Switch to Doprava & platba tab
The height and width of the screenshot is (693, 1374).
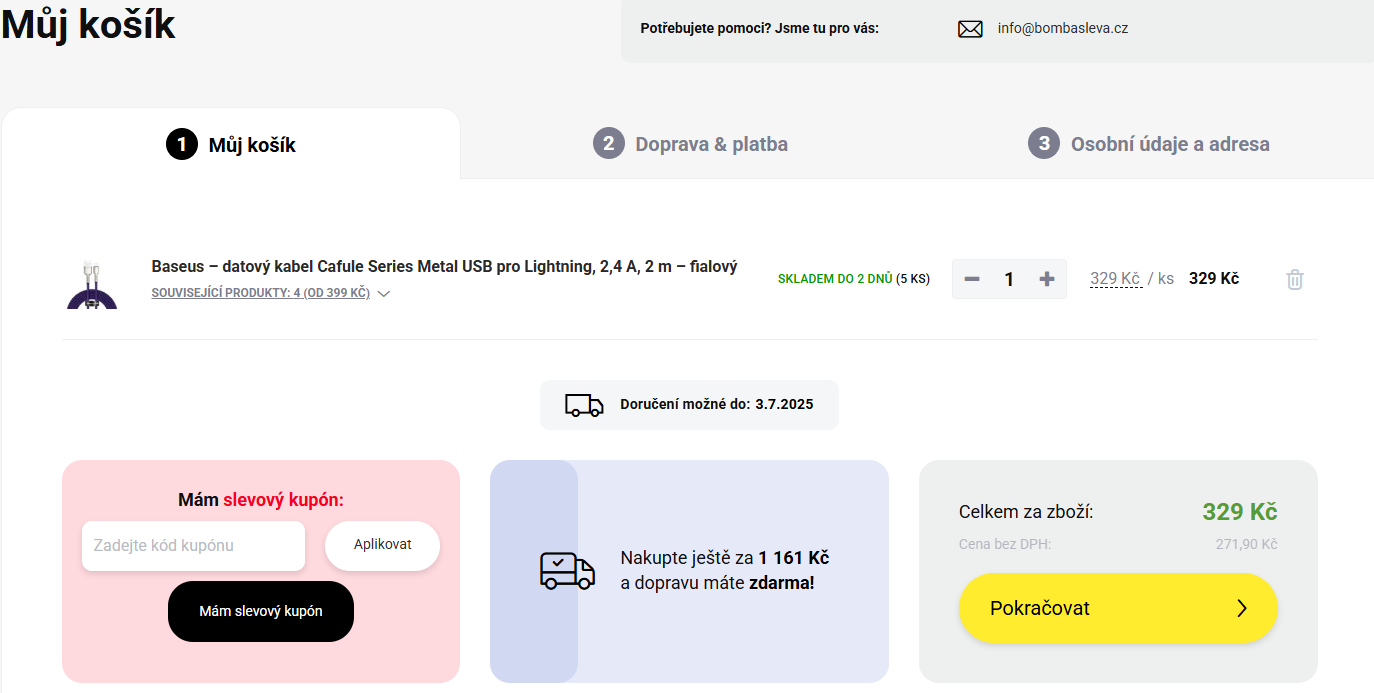pos(711,144)
